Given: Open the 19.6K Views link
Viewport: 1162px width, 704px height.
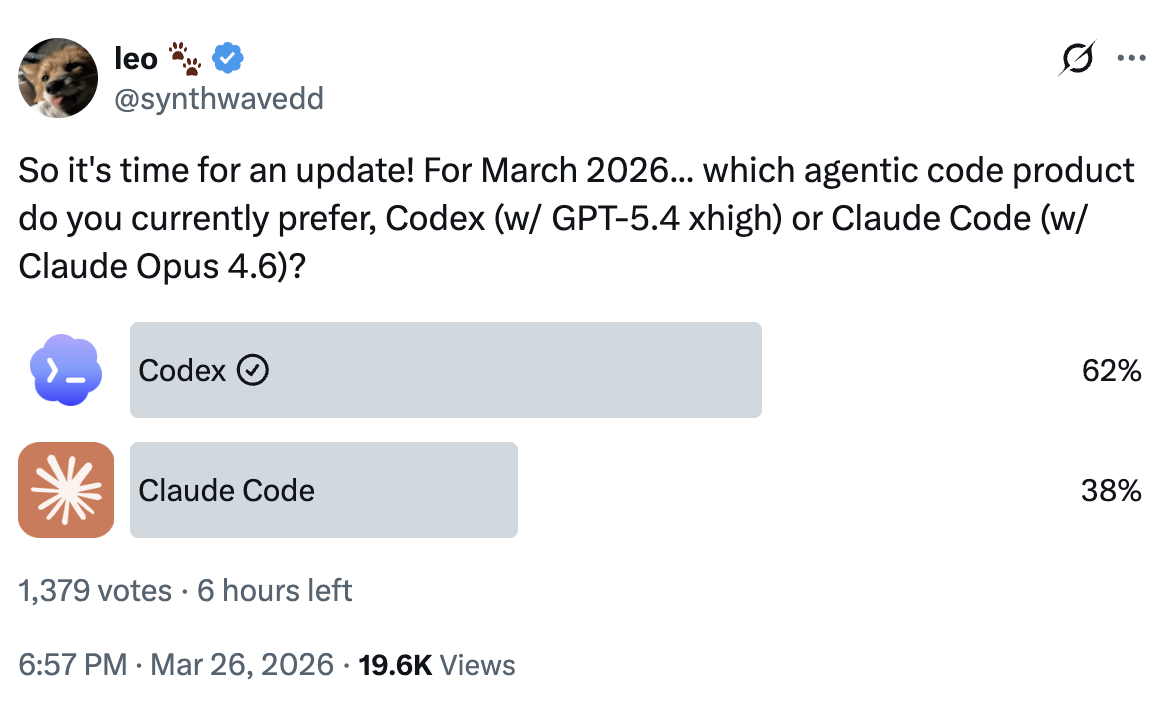Looking at the screenshot, I should (435, 663).
